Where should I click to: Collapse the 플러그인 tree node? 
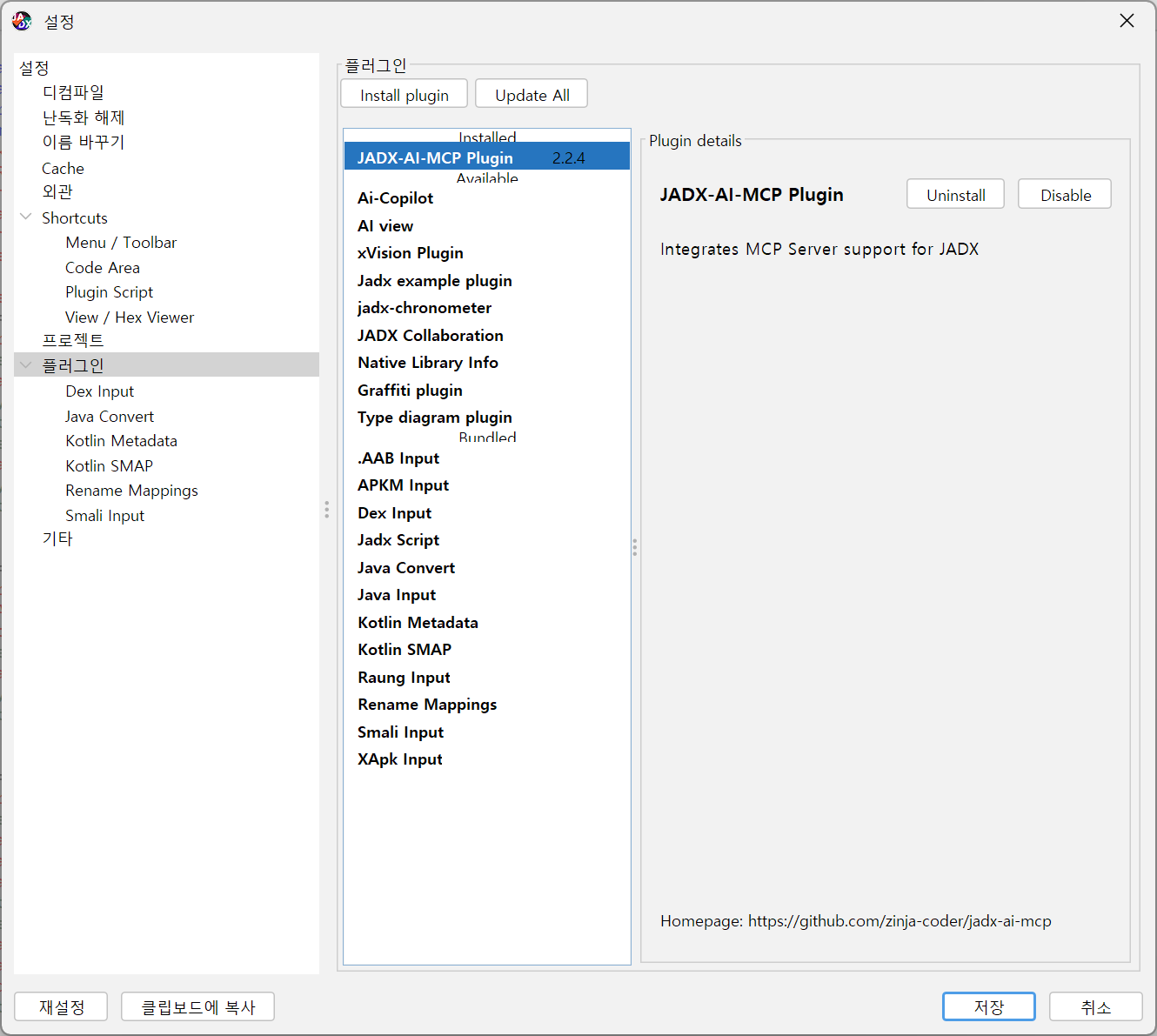[26, 364]
